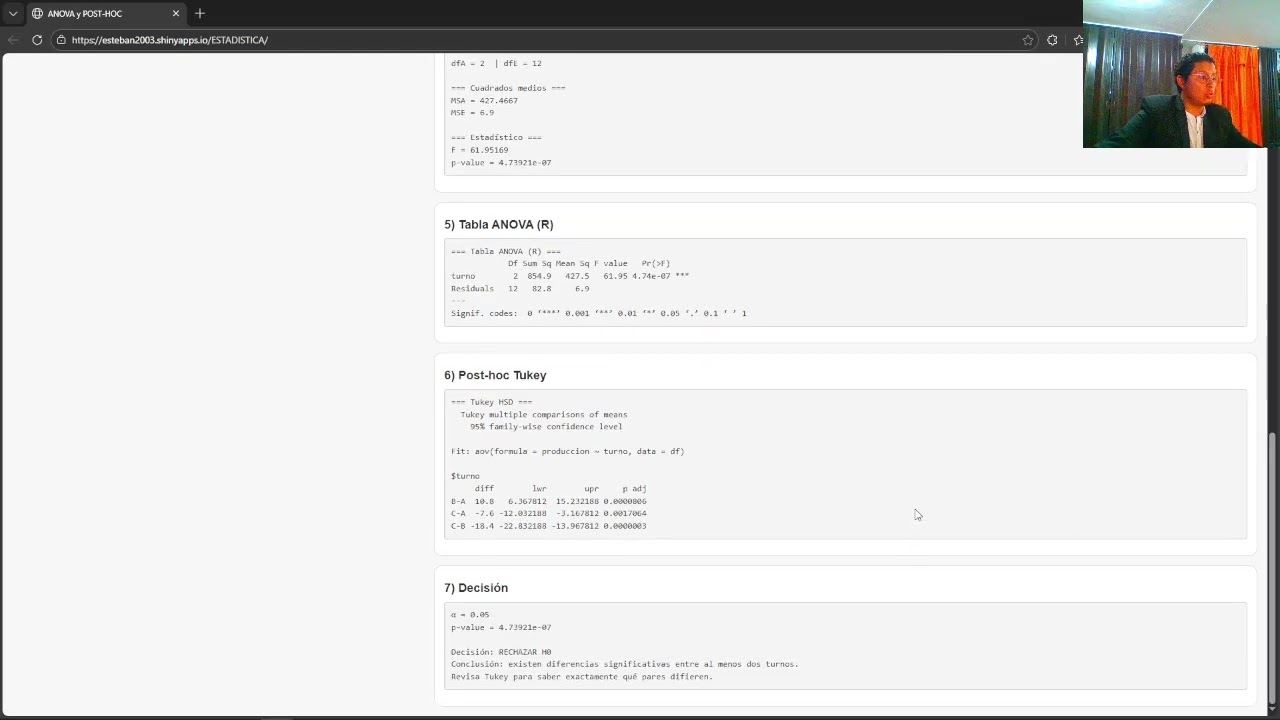Click the heading '6) Post-hoc Tukey'
The height and width of the screenshot is (720, 1280).
(495, 375)
